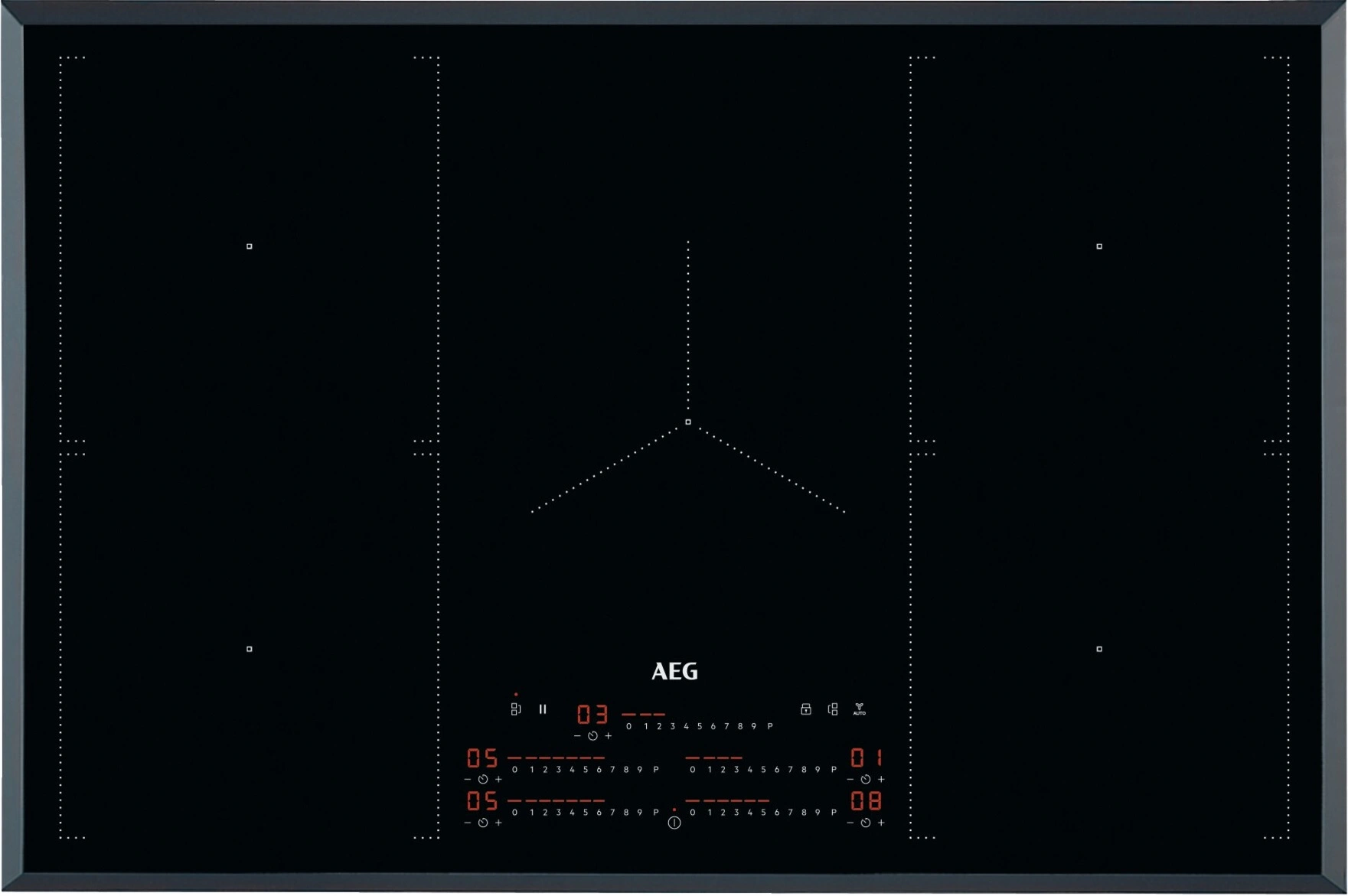Set the 08 zone slider to level 2
The image size is (1348, 896).
(x=723, y=813)
